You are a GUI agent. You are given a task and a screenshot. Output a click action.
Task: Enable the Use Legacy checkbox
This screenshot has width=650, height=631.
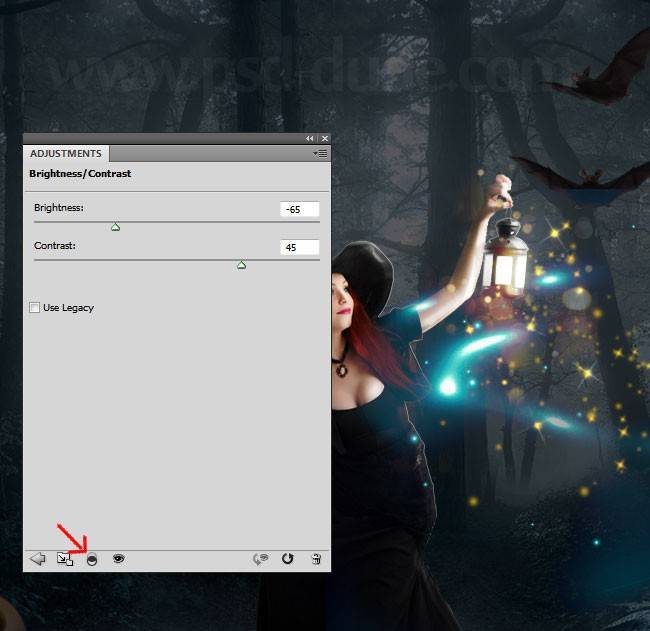point(35,308)
